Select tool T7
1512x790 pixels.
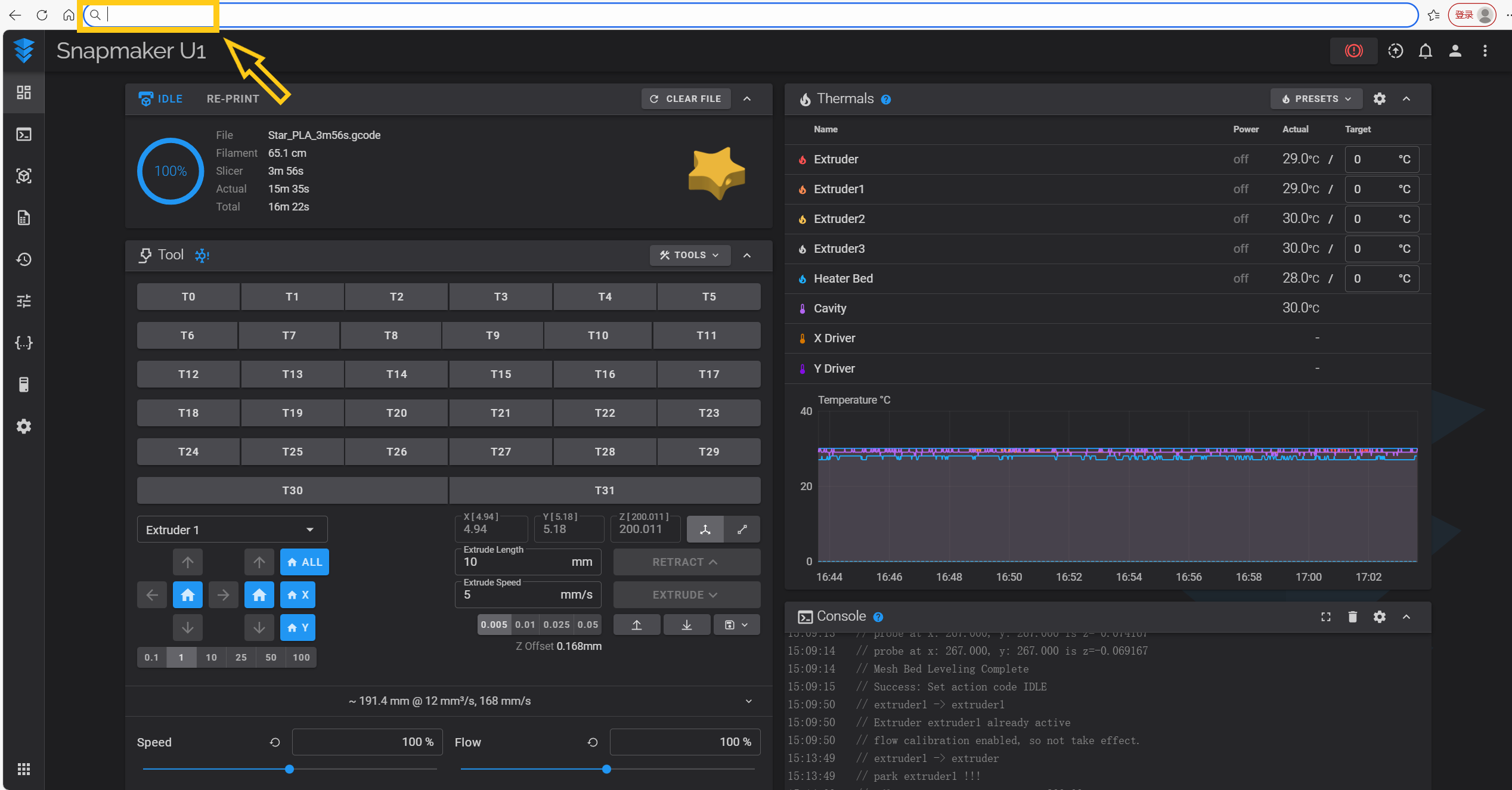pyautogui.click(x=289, y=335)
